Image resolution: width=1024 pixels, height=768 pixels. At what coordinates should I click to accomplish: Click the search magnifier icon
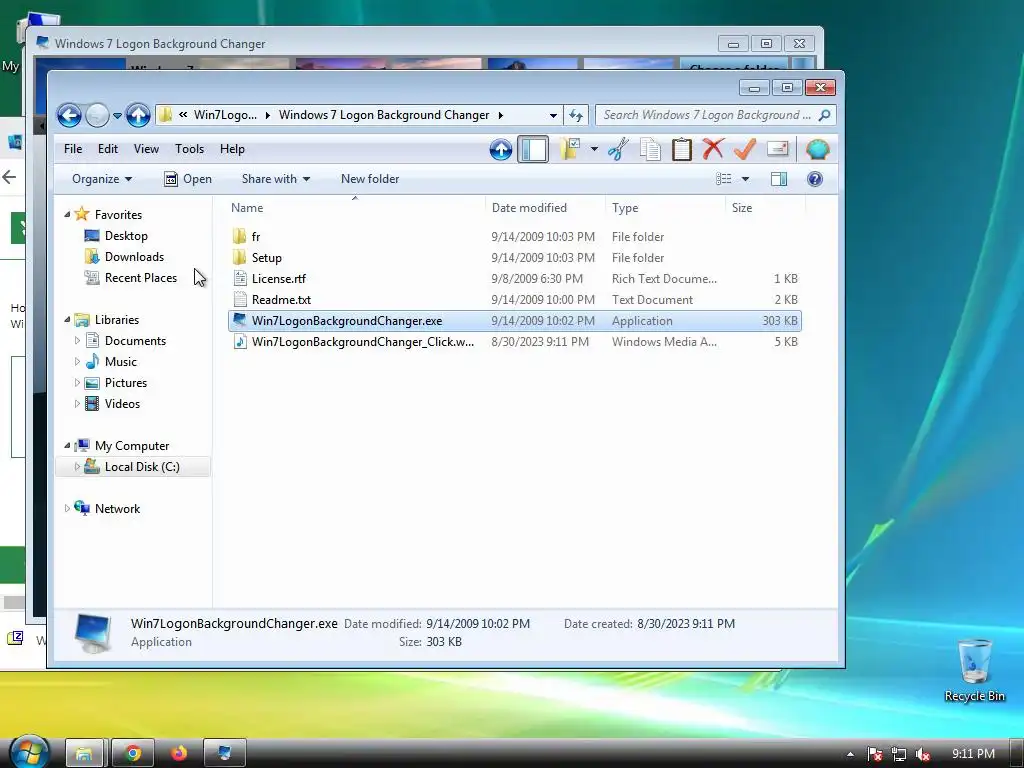(x=825, y=116)
